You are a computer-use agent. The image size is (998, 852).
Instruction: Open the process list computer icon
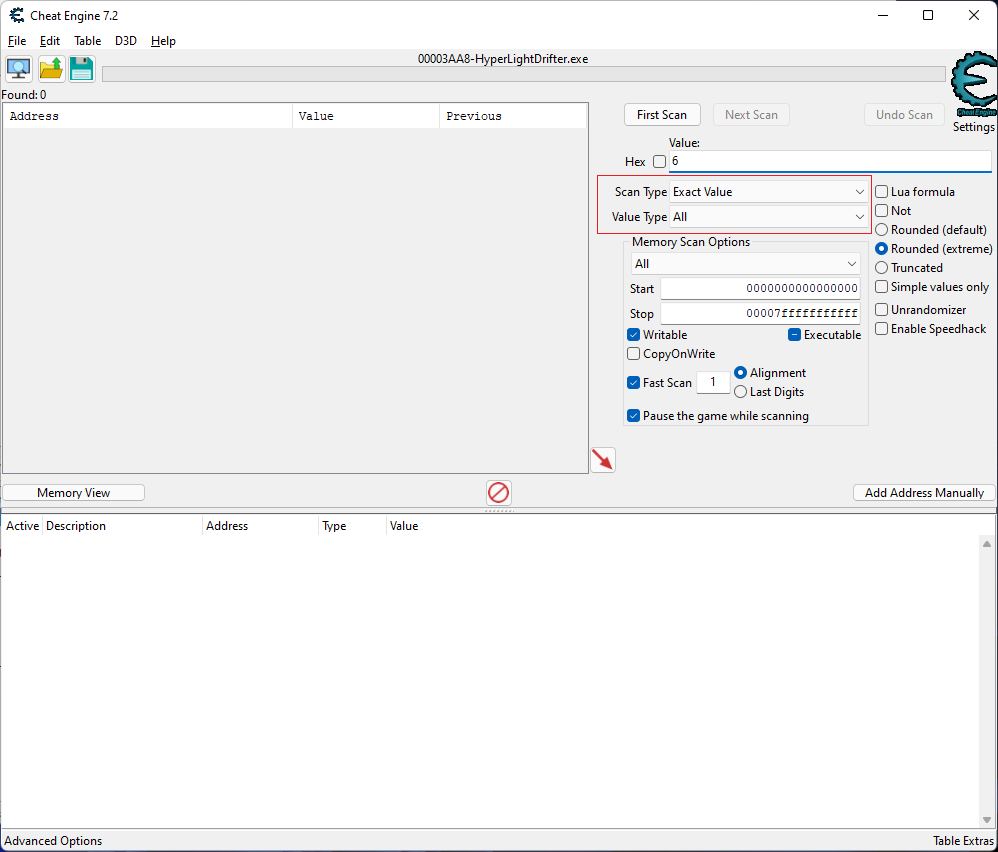[19, 69]
